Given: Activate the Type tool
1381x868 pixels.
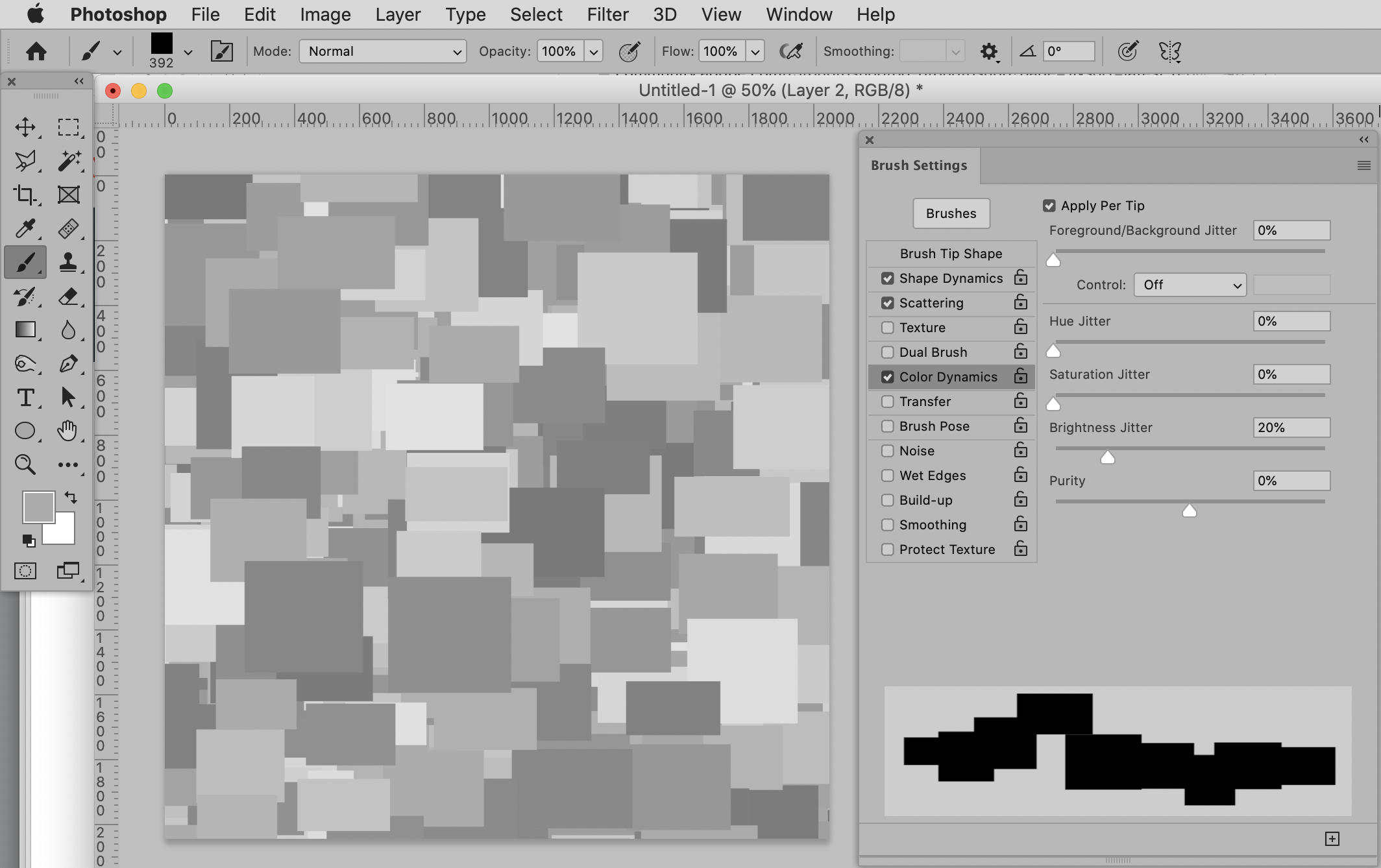Looking at the screenshot, I should click(27, 398).
